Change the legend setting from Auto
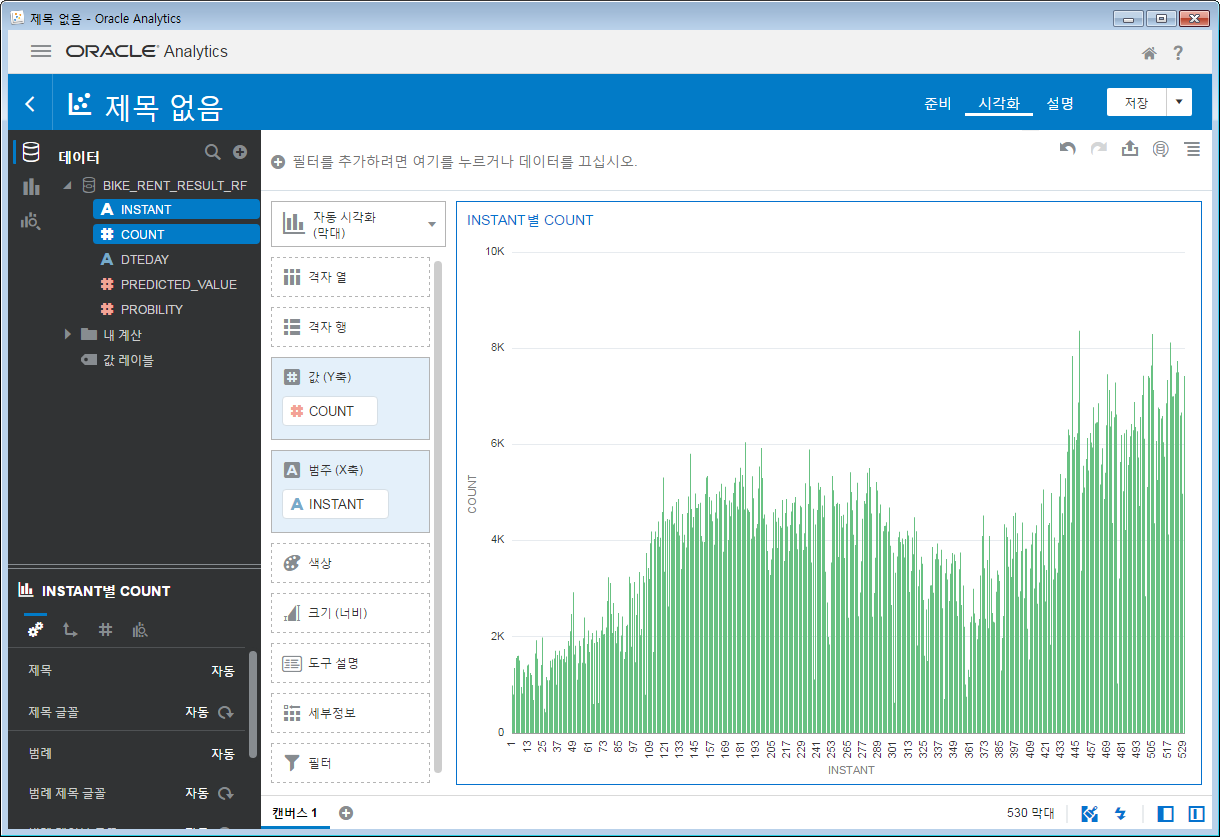The height and width of the screenshot is (837, 1220). pos(222,754)
